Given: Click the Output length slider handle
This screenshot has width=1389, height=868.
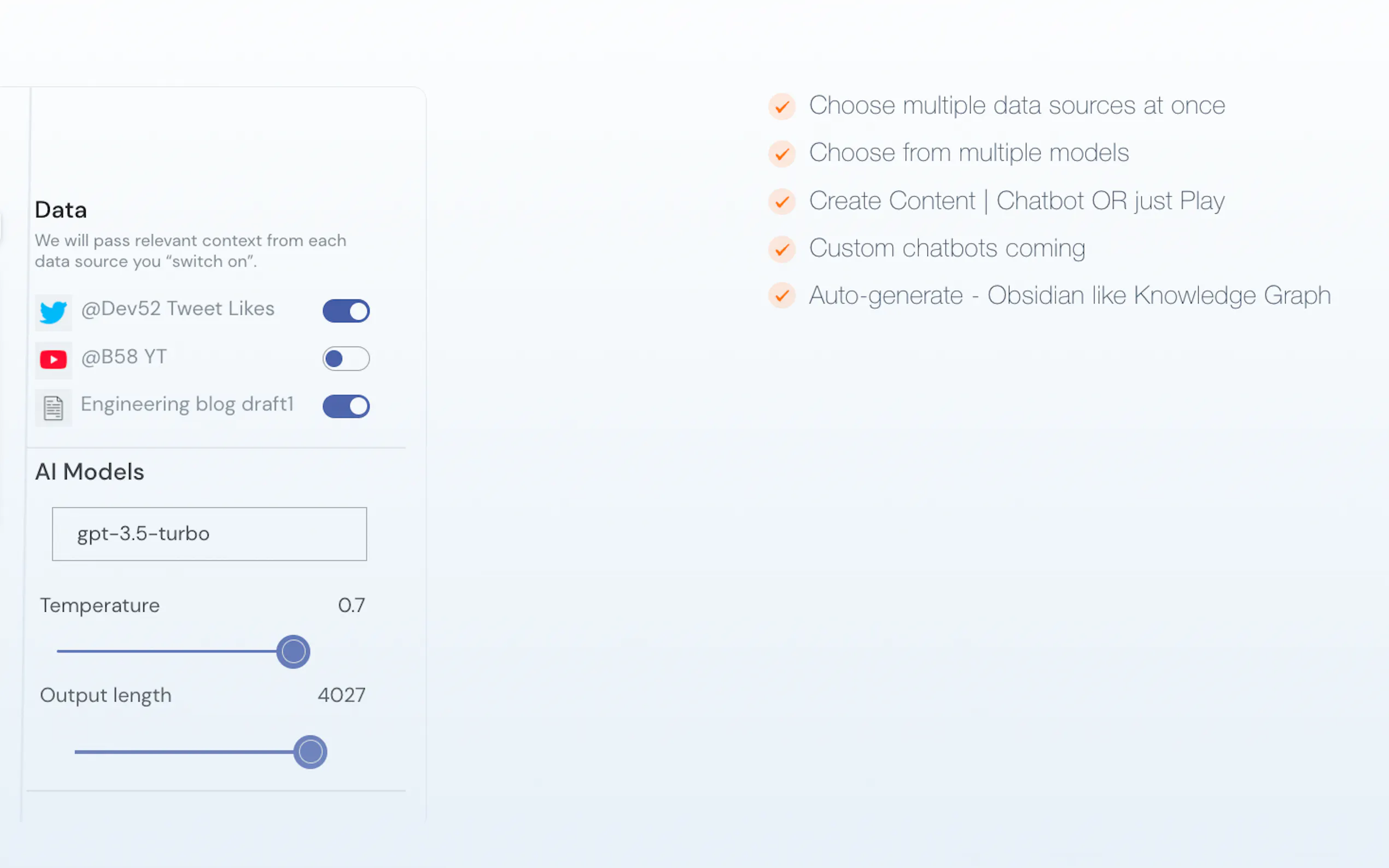Looking at the screenshot, I should pyautogui.click(x=310, y=752).
